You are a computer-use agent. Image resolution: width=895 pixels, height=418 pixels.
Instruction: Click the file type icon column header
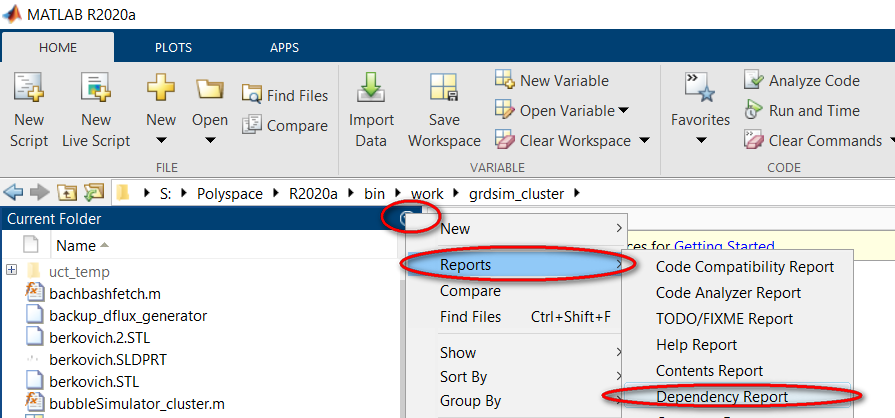click(x=30, y=245)
